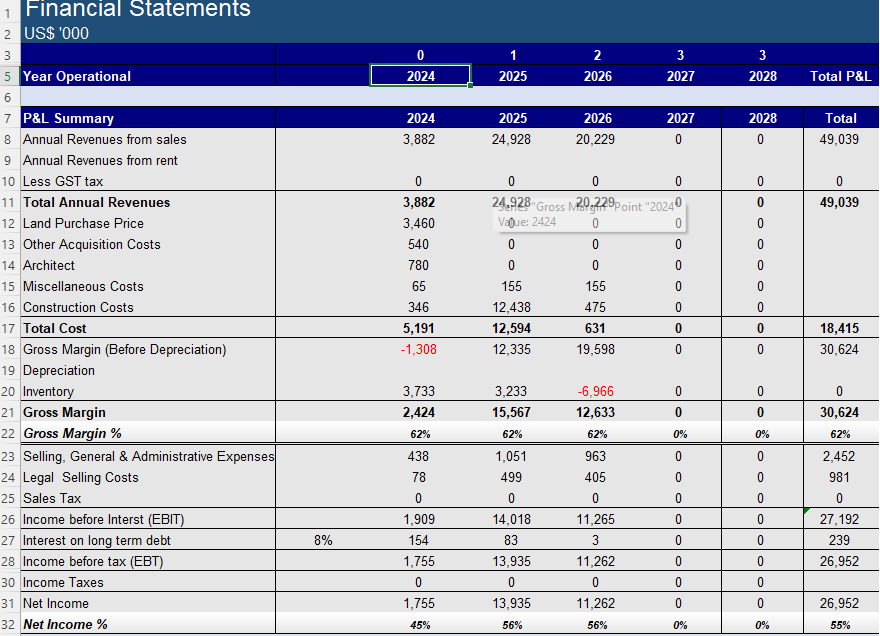Click the "Financial Statements" title cell
This screenshot has width=880, height=636.
(138, 9)
